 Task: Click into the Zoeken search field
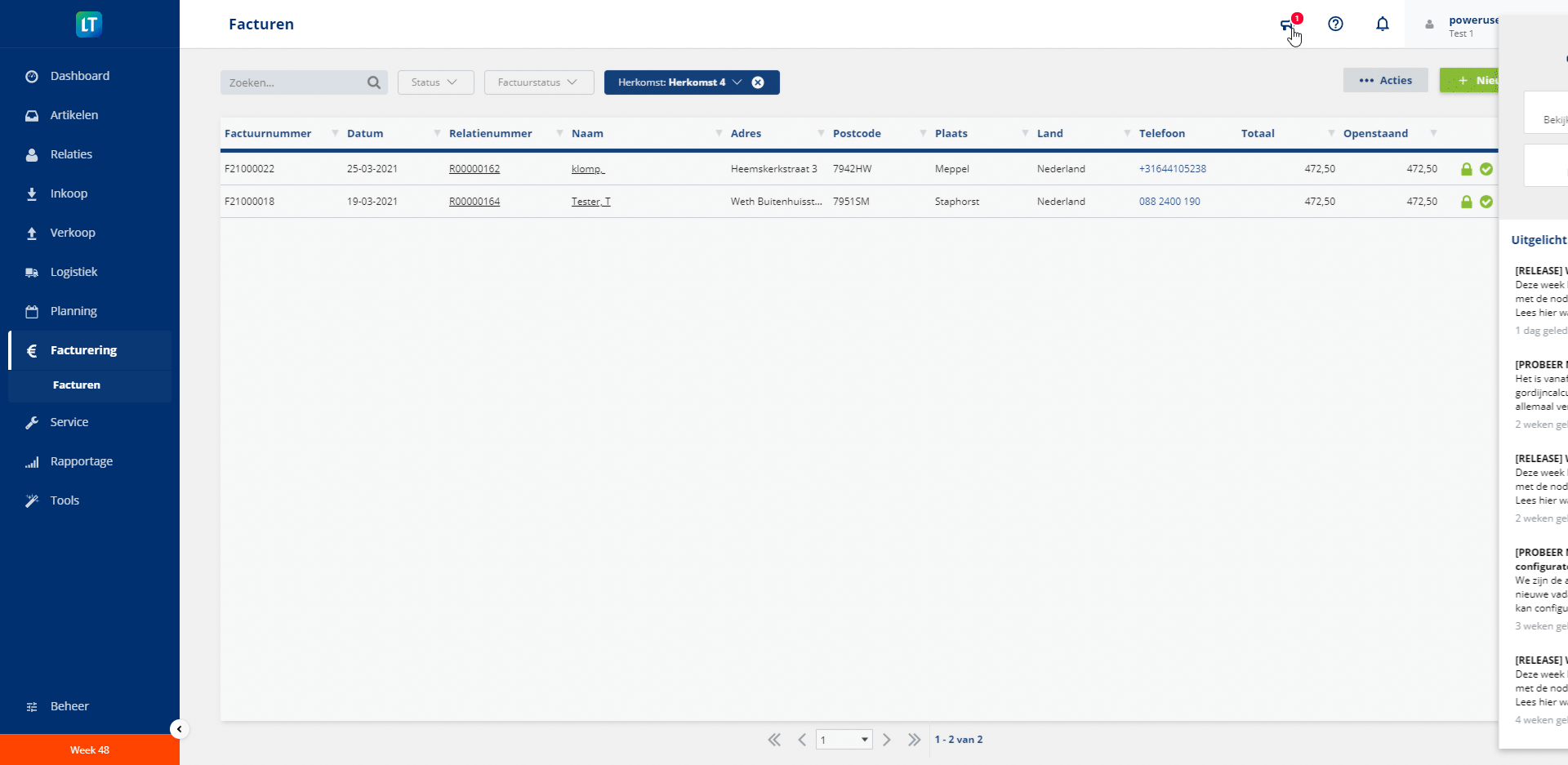294,82
